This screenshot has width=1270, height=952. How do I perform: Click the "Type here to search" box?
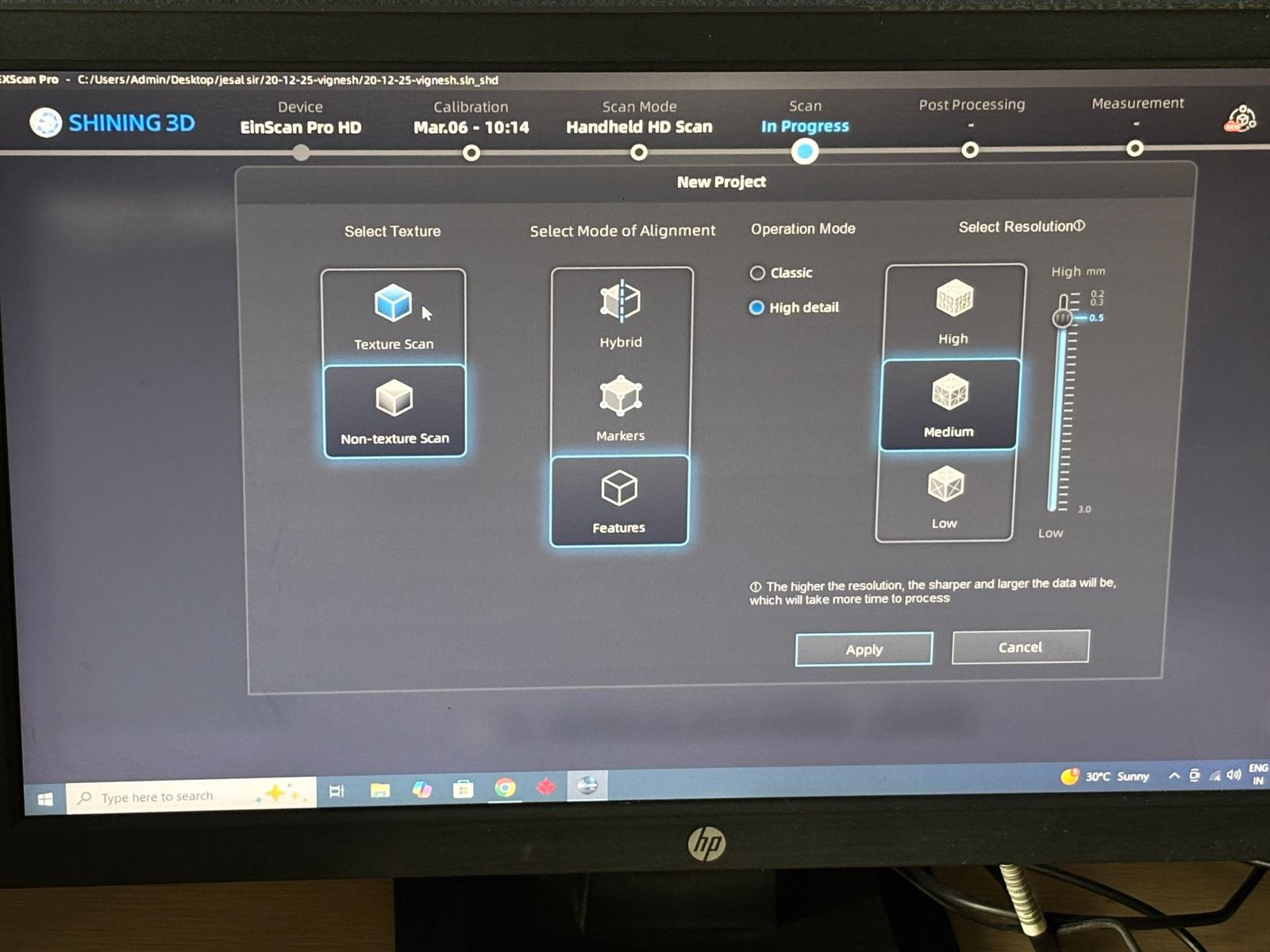click(x=190, y=796)
